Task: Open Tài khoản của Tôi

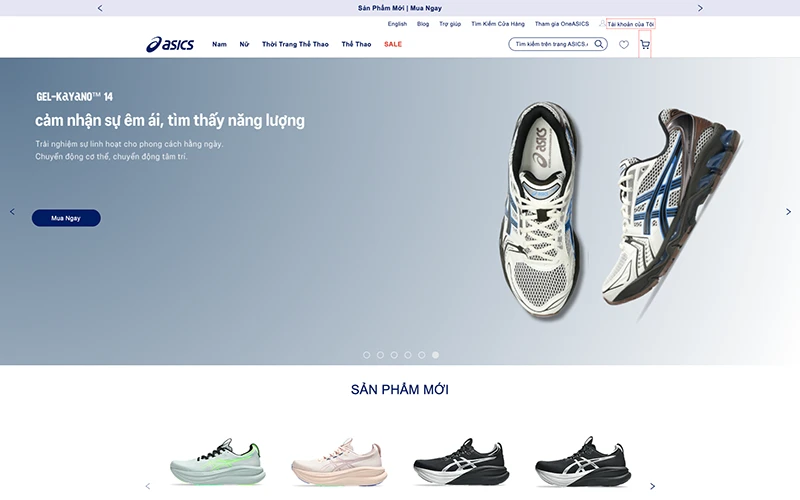Action: point(631,24)
